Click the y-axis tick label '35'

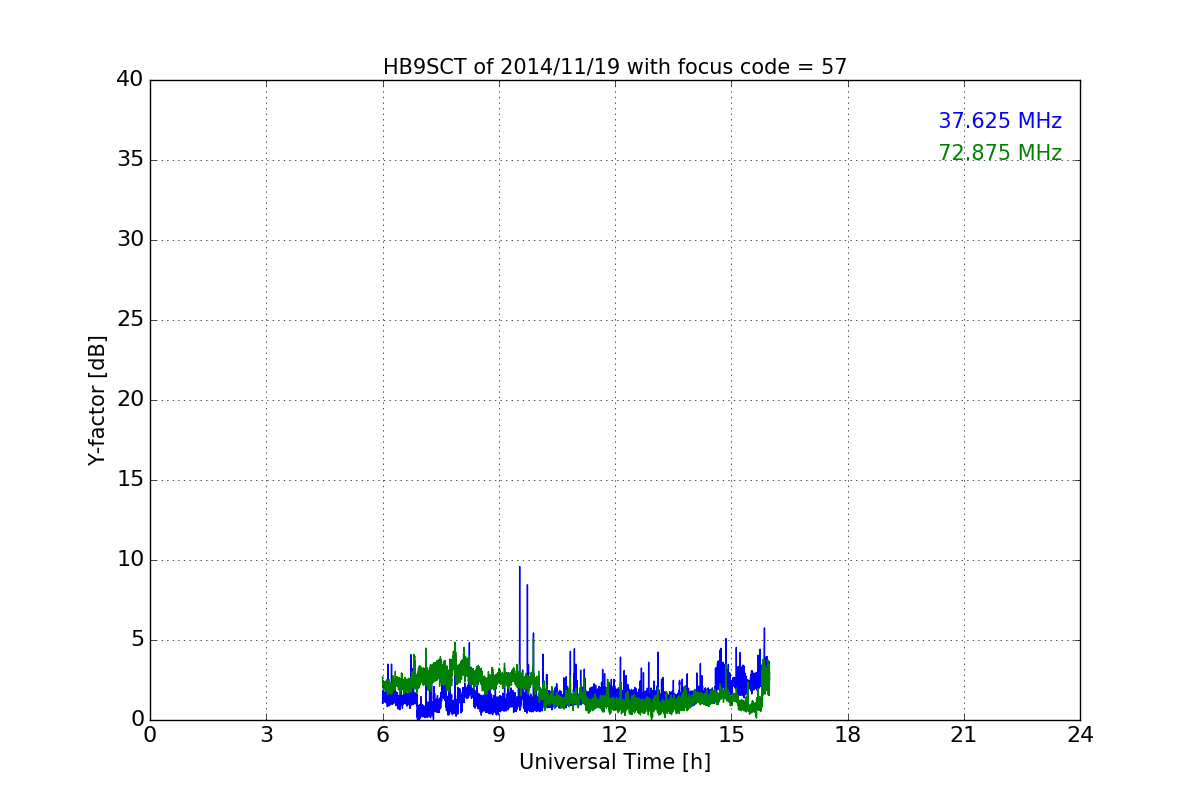130,160
